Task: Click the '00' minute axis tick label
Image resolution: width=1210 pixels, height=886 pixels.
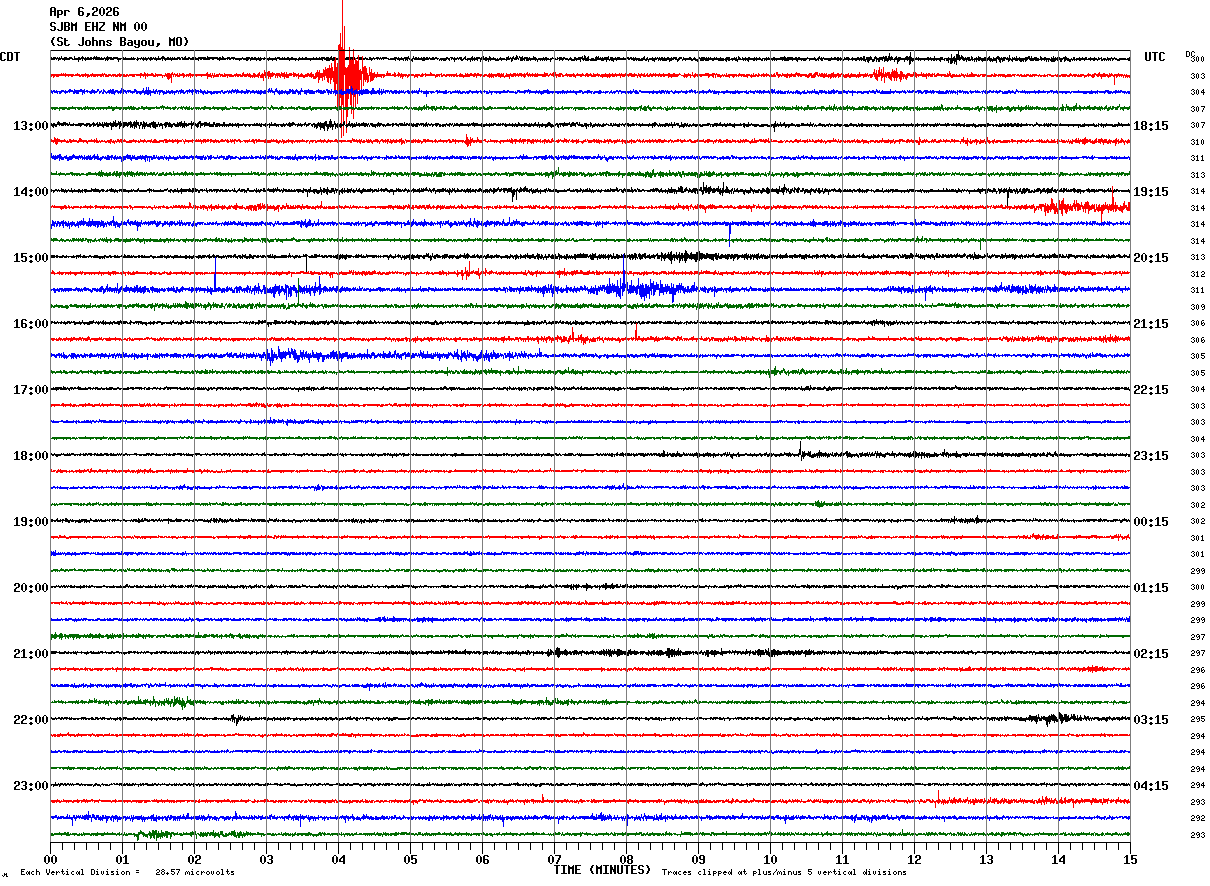Action: [50, 859]
